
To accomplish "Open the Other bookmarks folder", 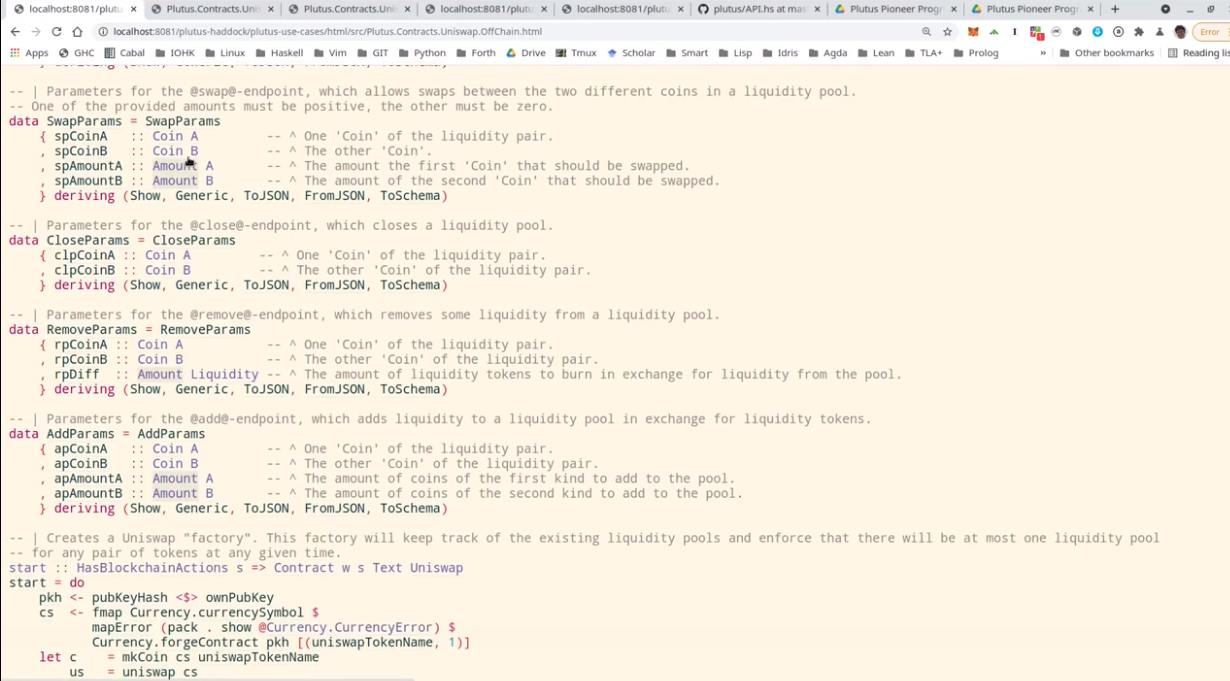I will [x=1106, y=53].
